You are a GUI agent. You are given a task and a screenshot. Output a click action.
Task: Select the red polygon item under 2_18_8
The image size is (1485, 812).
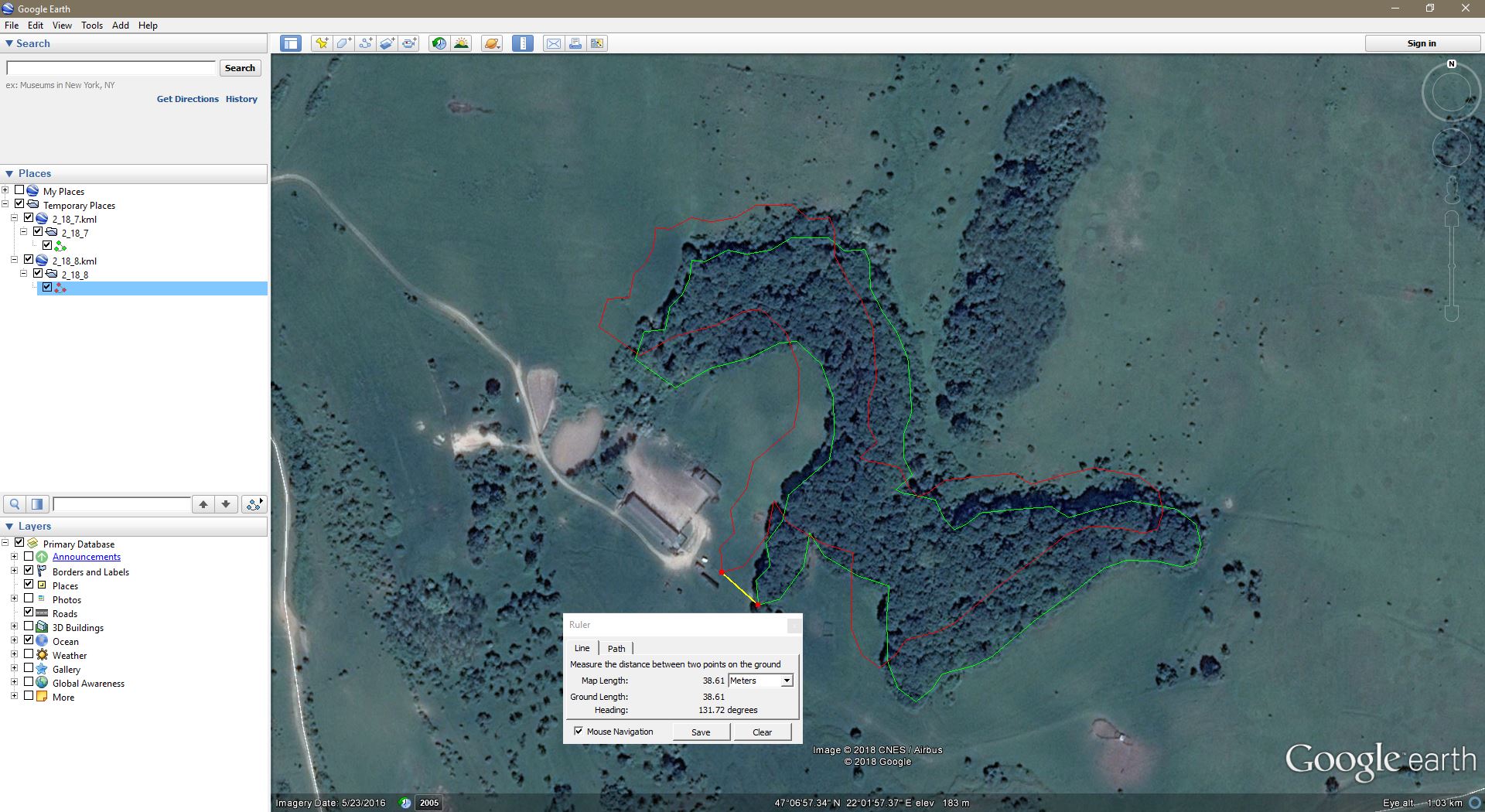click(x=60, y=288)
